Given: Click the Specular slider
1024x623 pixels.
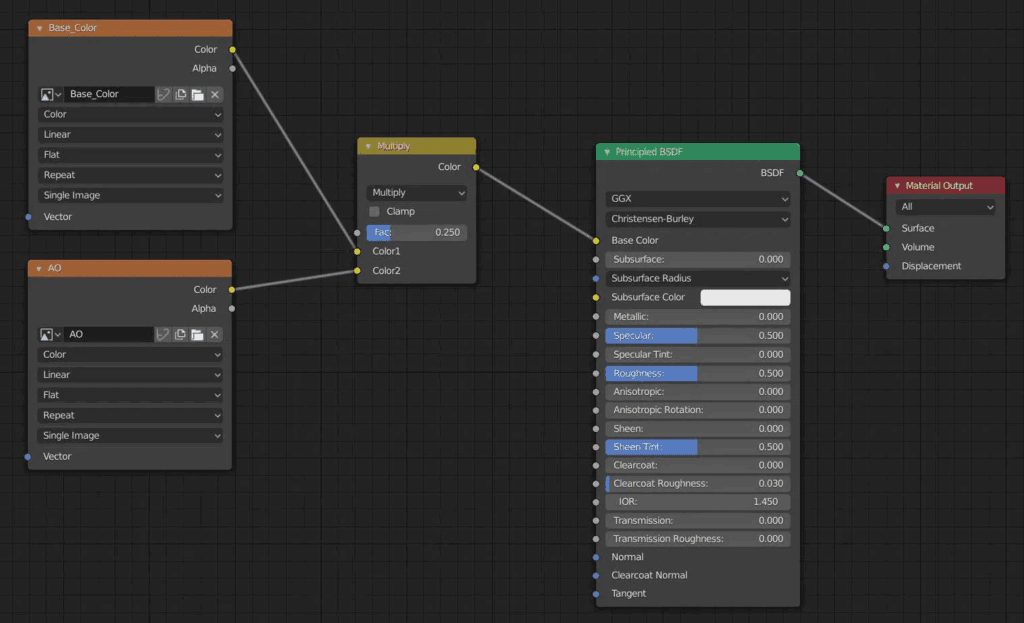Looking at the screenshot, I should 697,336.
